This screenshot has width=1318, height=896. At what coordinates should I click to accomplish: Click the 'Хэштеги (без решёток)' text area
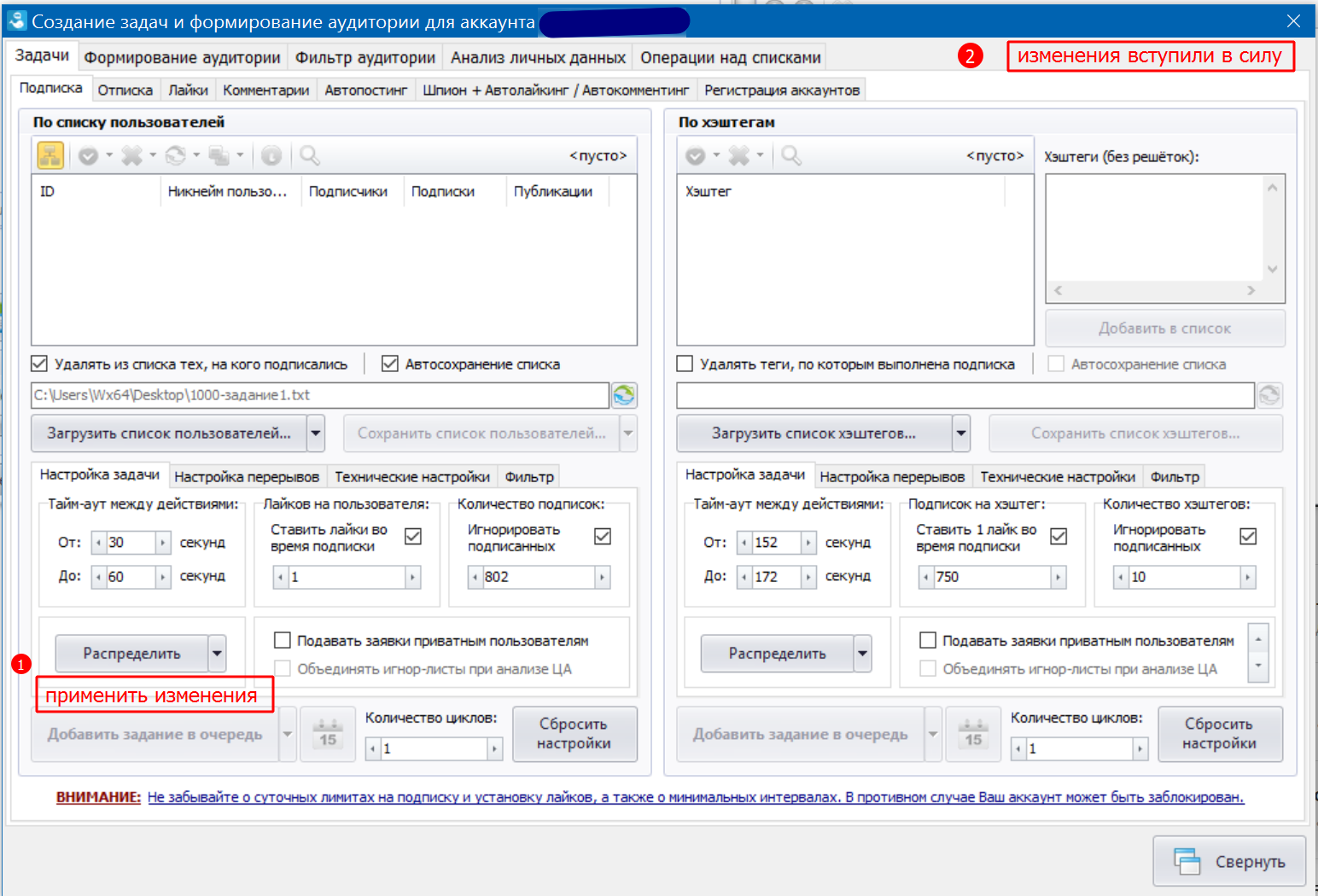point(1155,229)
